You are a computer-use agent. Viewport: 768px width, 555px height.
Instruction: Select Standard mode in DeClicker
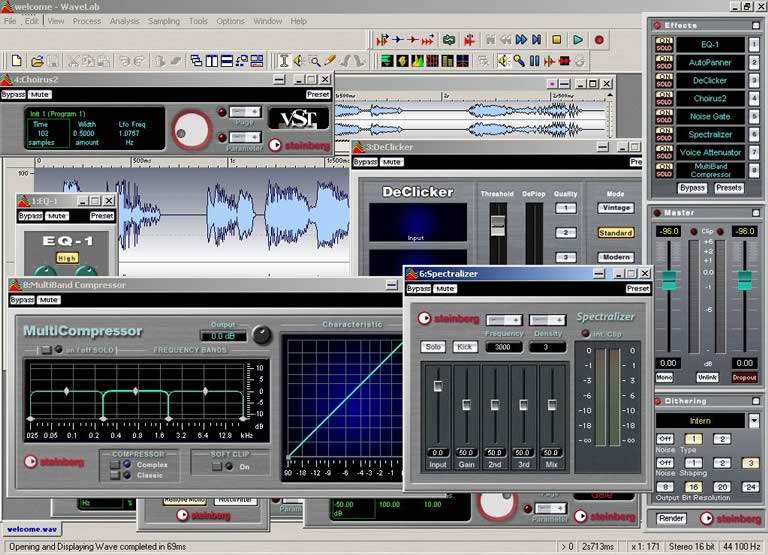click(616, 233)
